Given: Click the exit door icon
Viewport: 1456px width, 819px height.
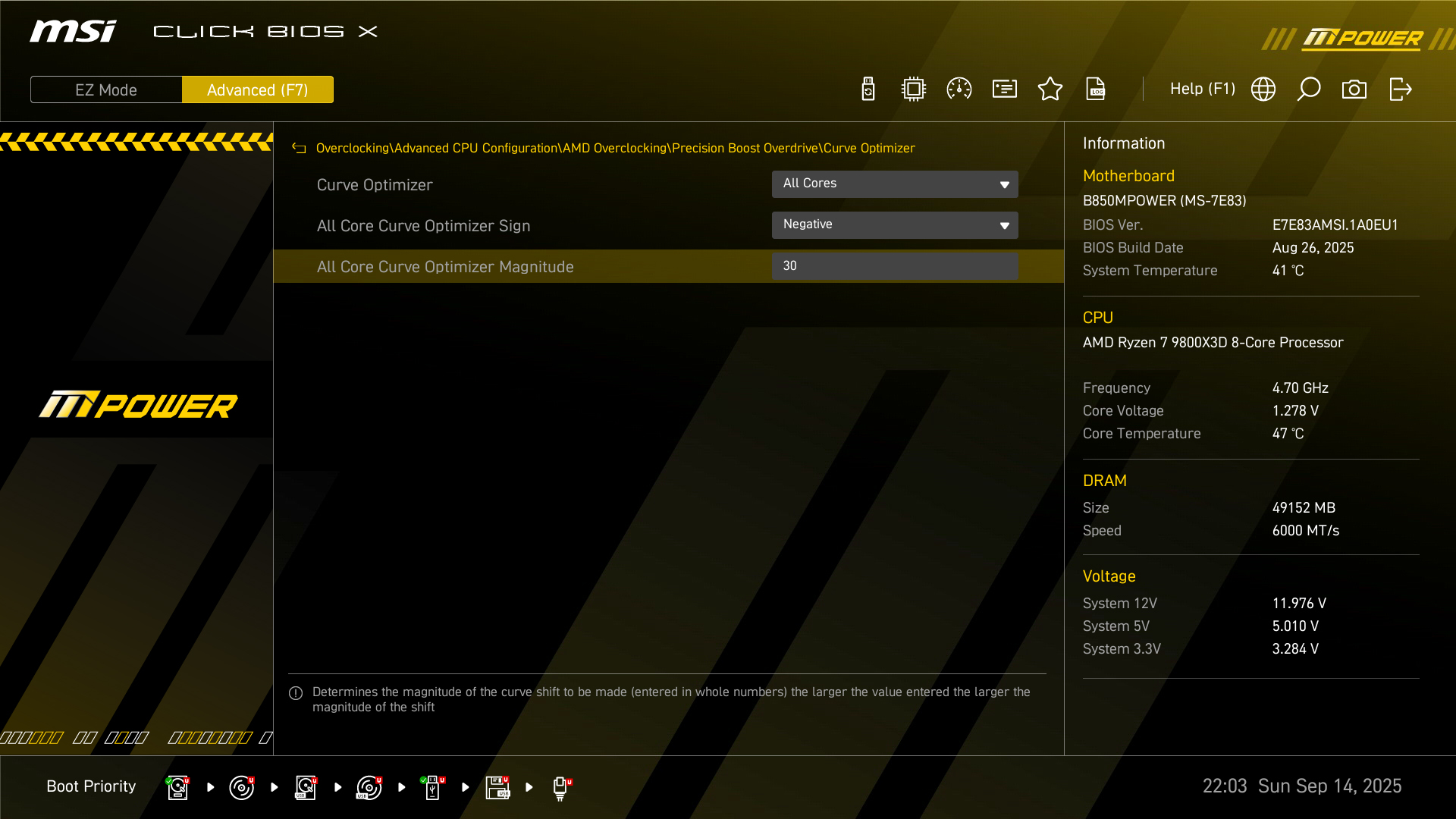Looking at the screenshot, I should (1400, 89).
